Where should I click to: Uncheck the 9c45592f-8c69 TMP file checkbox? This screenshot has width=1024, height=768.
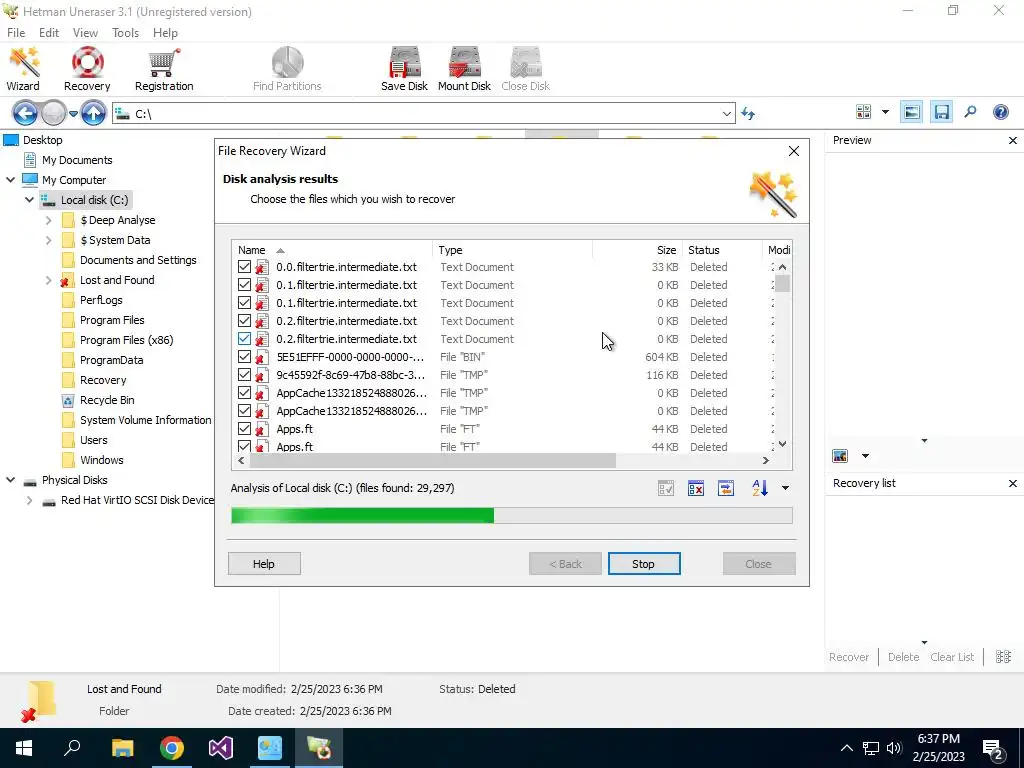pos(244,375)
